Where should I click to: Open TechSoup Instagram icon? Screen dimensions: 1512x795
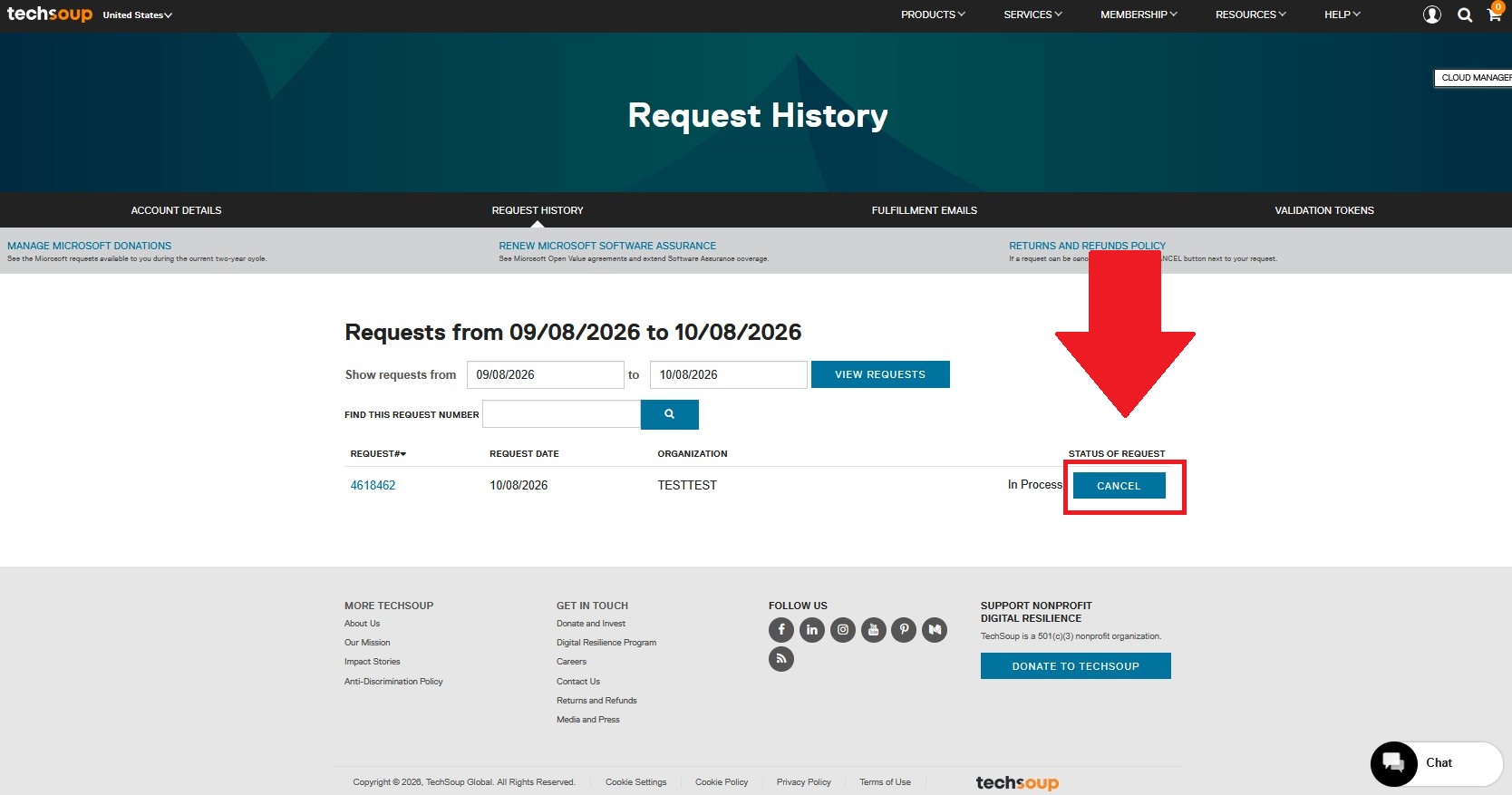click(843, 629)
